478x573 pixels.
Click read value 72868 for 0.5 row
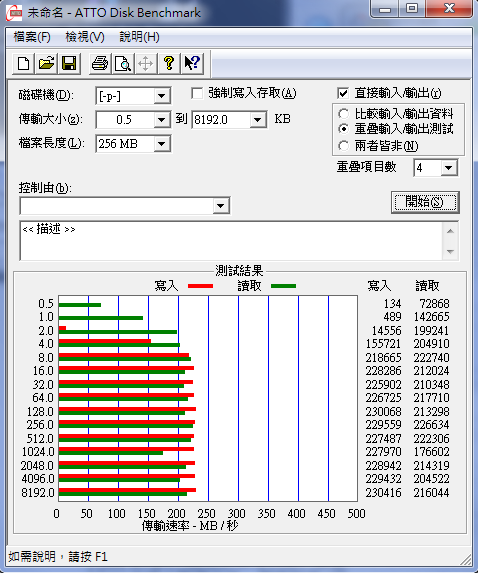coord(434,304)
